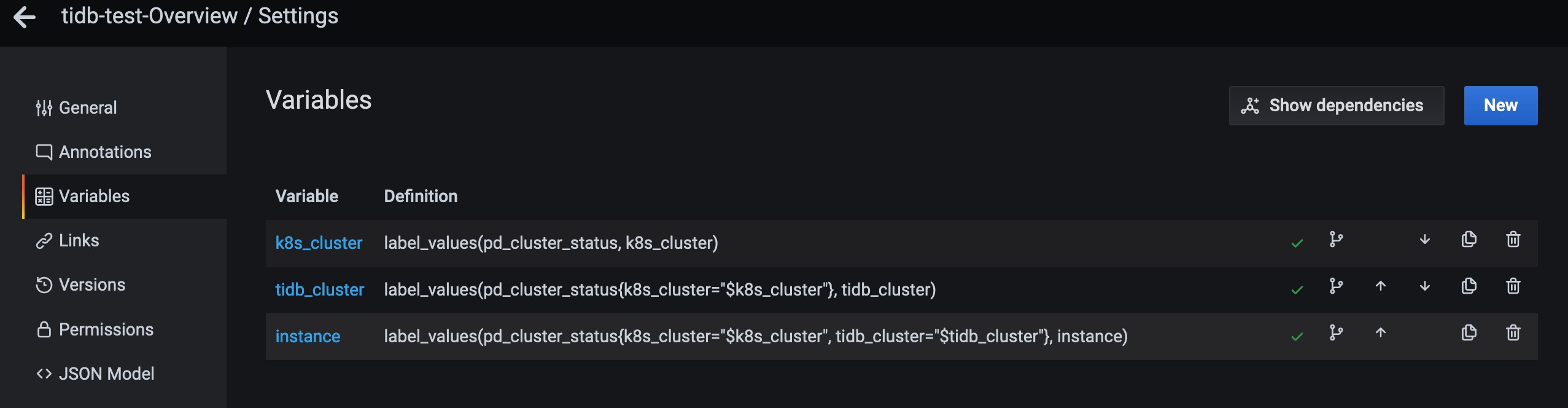Viewport: 1568px width, 408px height.
Task: Open the k8s_cluster variable link
Action: click(x=319, y=243)
